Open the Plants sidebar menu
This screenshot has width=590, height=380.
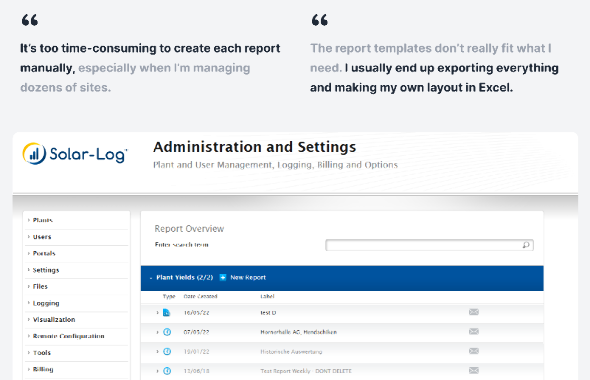coord(77,220)
